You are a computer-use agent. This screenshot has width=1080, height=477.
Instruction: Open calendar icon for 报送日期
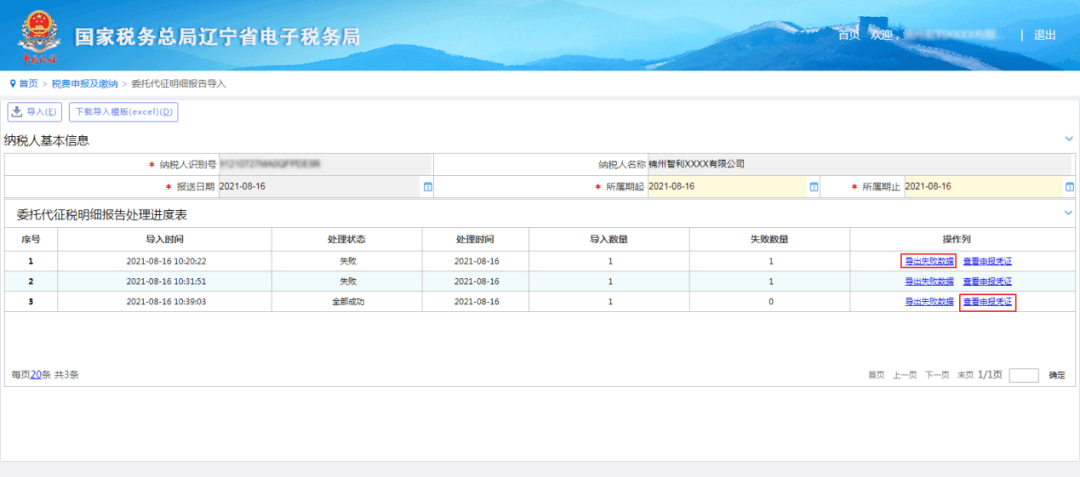428,187
